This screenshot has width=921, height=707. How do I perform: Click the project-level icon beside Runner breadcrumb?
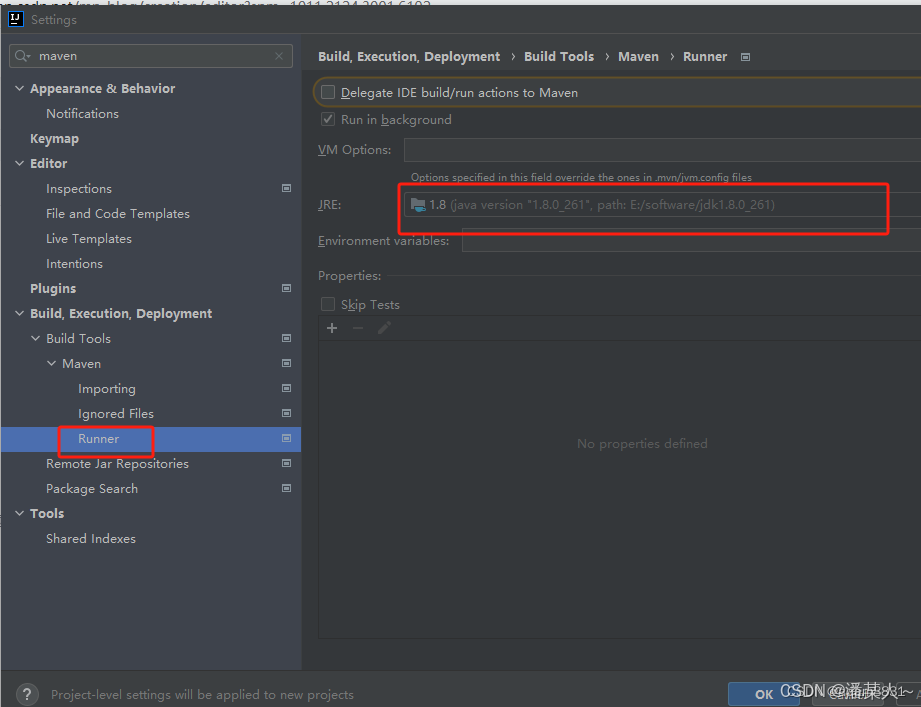745,57
